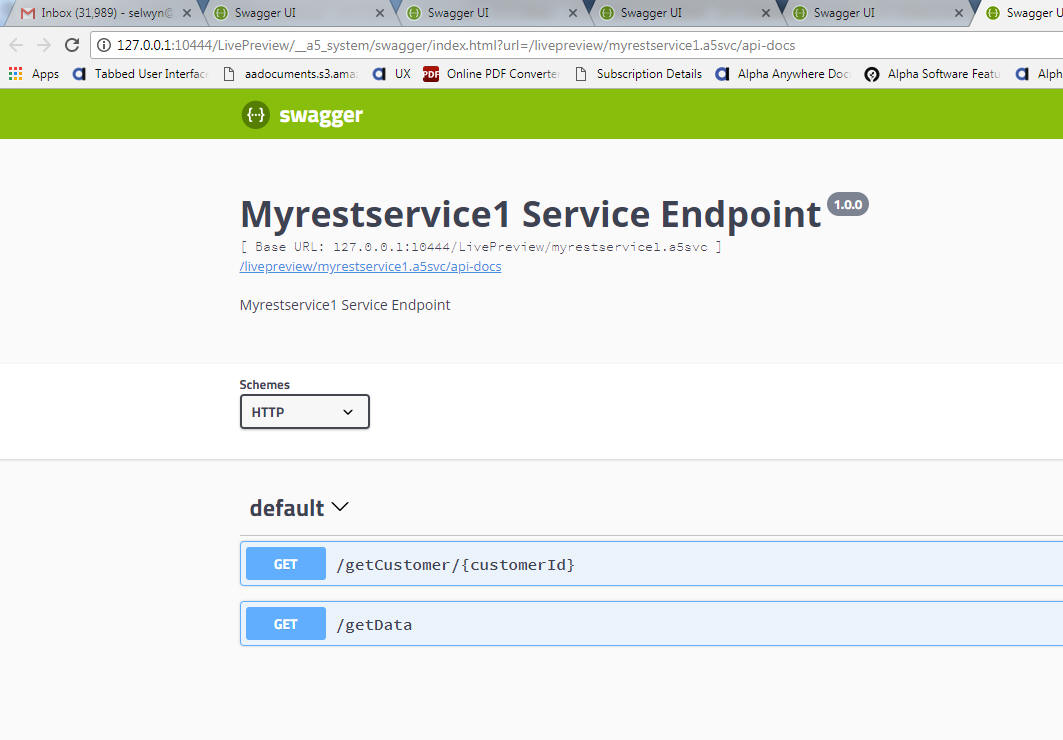Image resolution: width=1063 pixels, height=740 pixels.
Task: Click the site info icon in address bar
Action: pyautogui.click(x=104, y=45)
